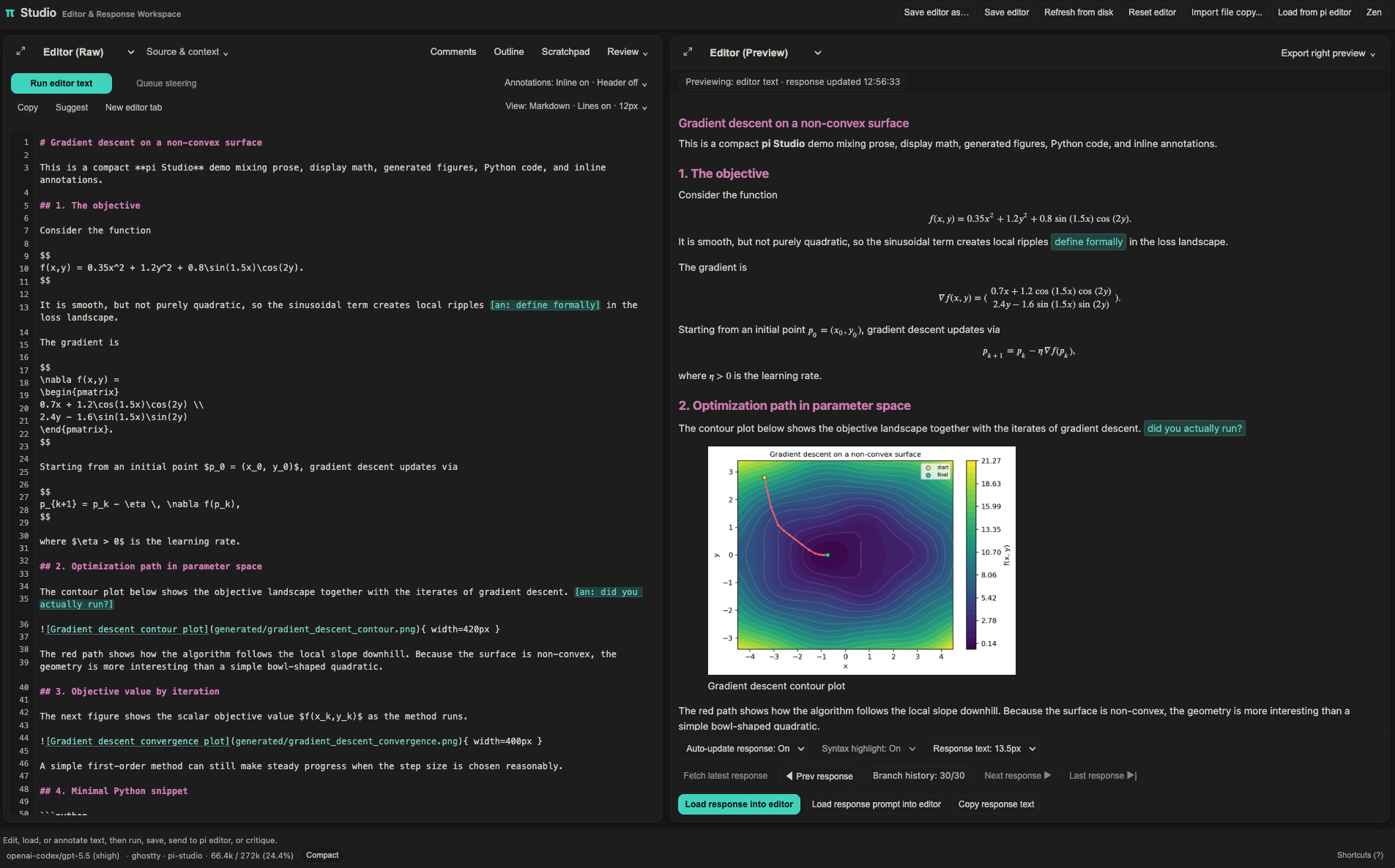
Task: Open Shortcuts (?) help
Action: click(x=1360, y=855)
